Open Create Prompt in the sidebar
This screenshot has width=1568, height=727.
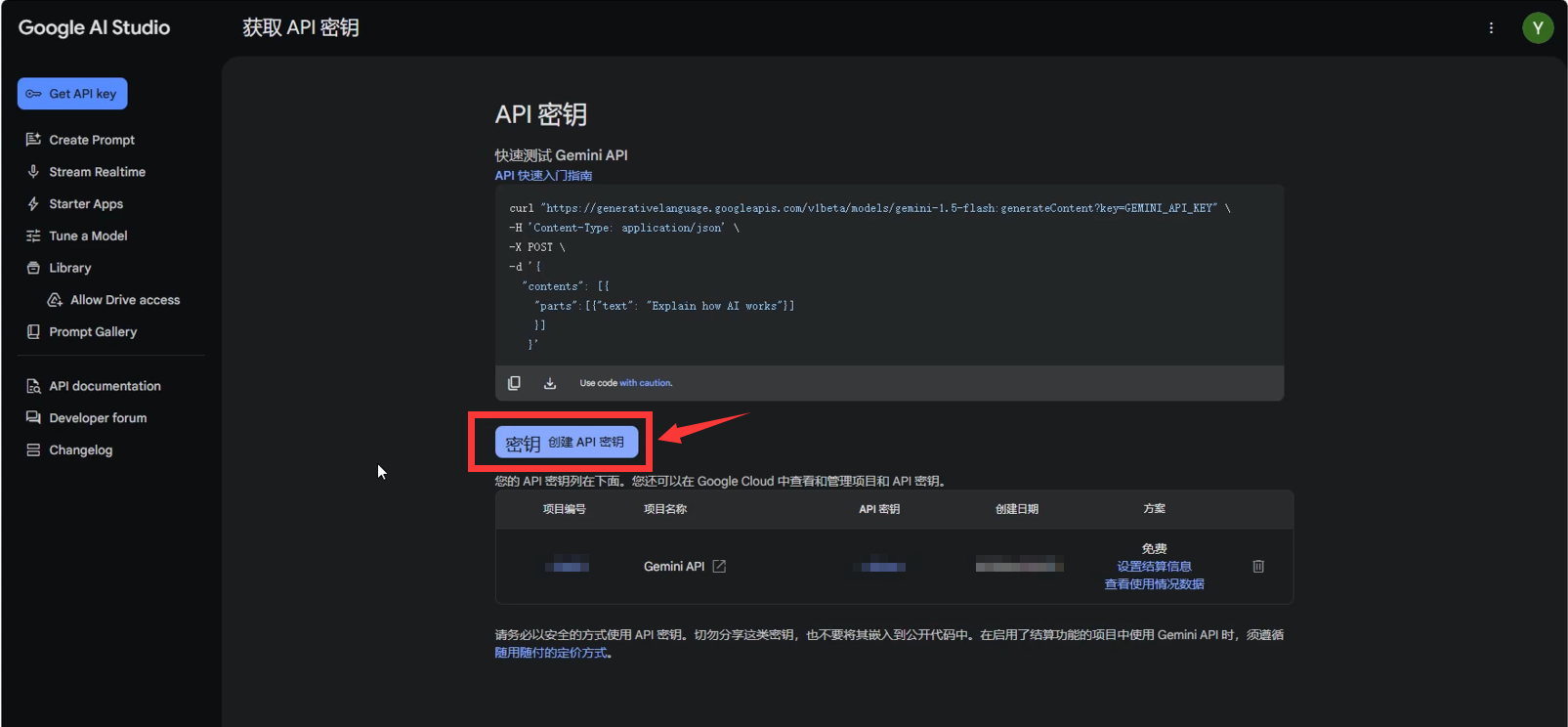pos(92,140)
